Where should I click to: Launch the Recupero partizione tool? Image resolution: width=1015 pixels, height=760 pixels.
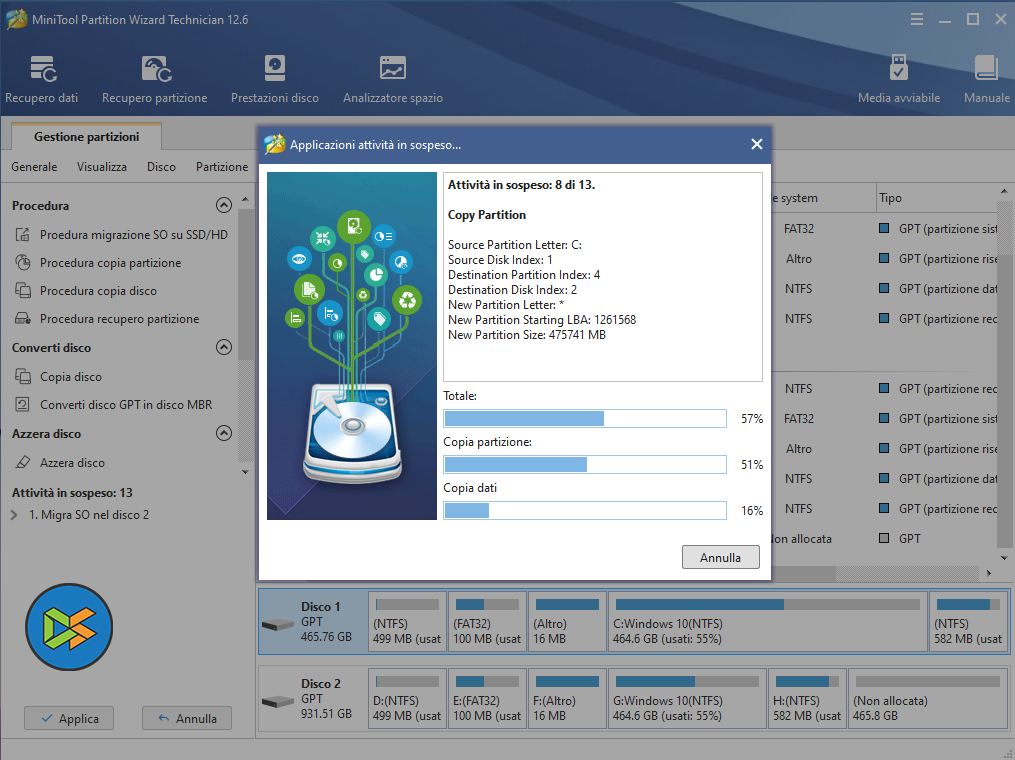point(154,79)
